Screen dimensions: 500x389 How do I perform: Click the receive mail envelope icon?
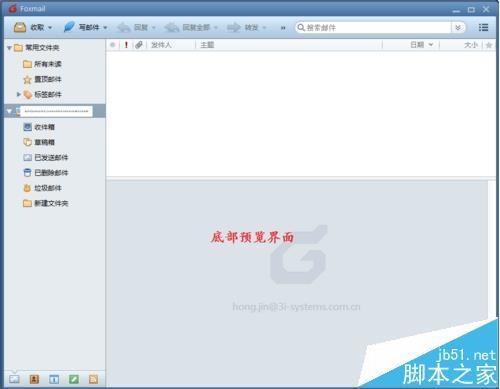click(20, 27)
